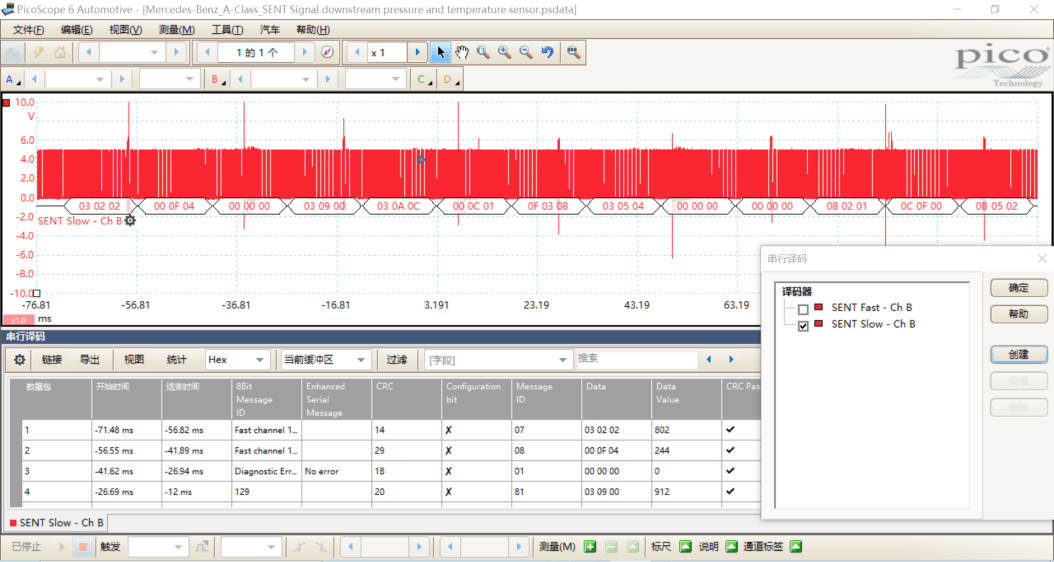Viewport: 1054px width, 562px height.
Task: Open the 测量(M) menu in menu bar
Action: [x=177, y=30]
